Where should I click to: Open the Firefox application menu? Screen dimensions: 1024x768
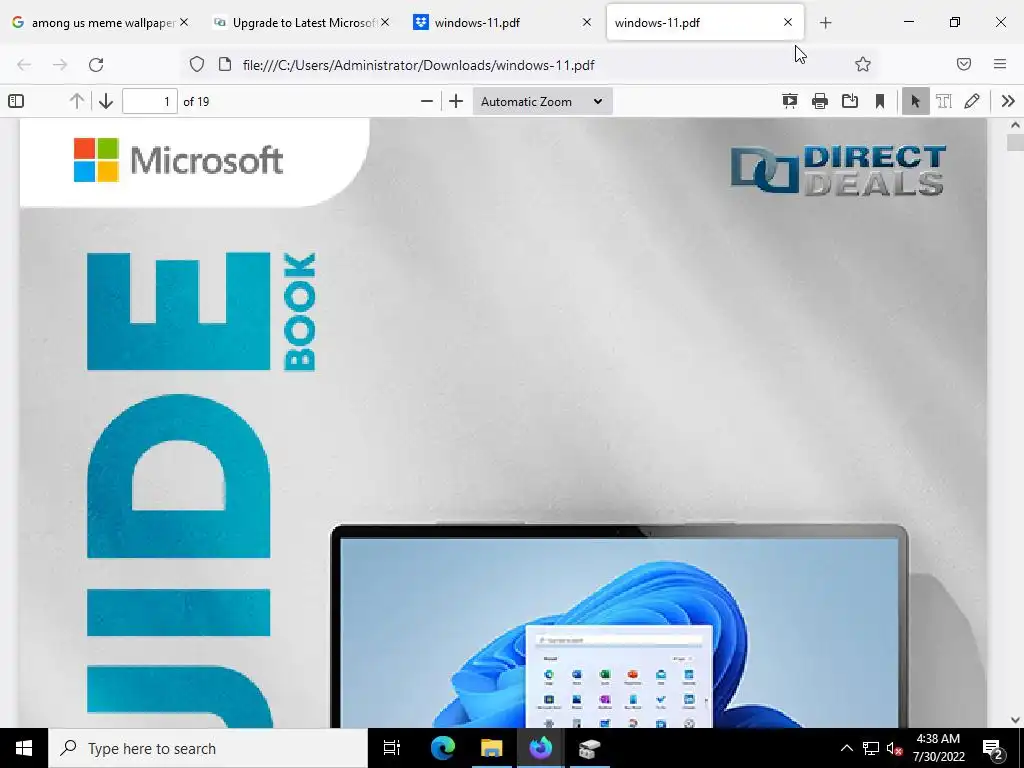tap(1000, 64)
